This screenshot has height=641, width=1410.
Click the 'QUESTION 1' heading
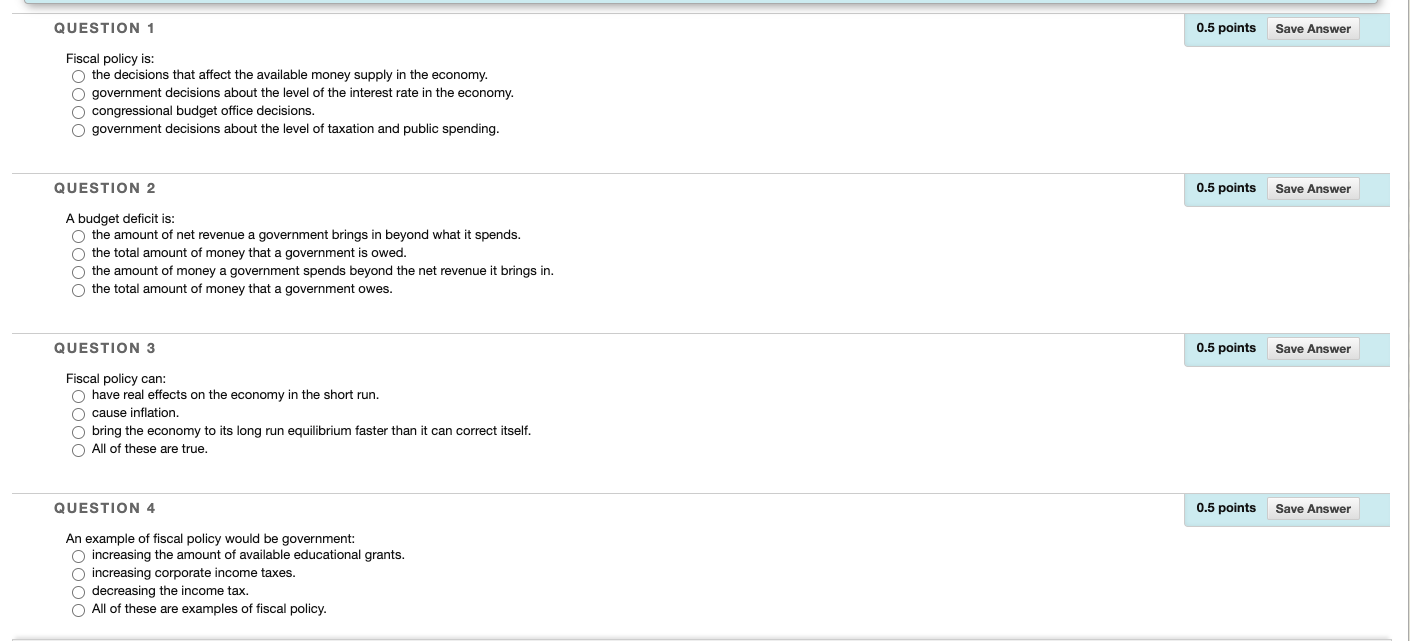point(105,28)
